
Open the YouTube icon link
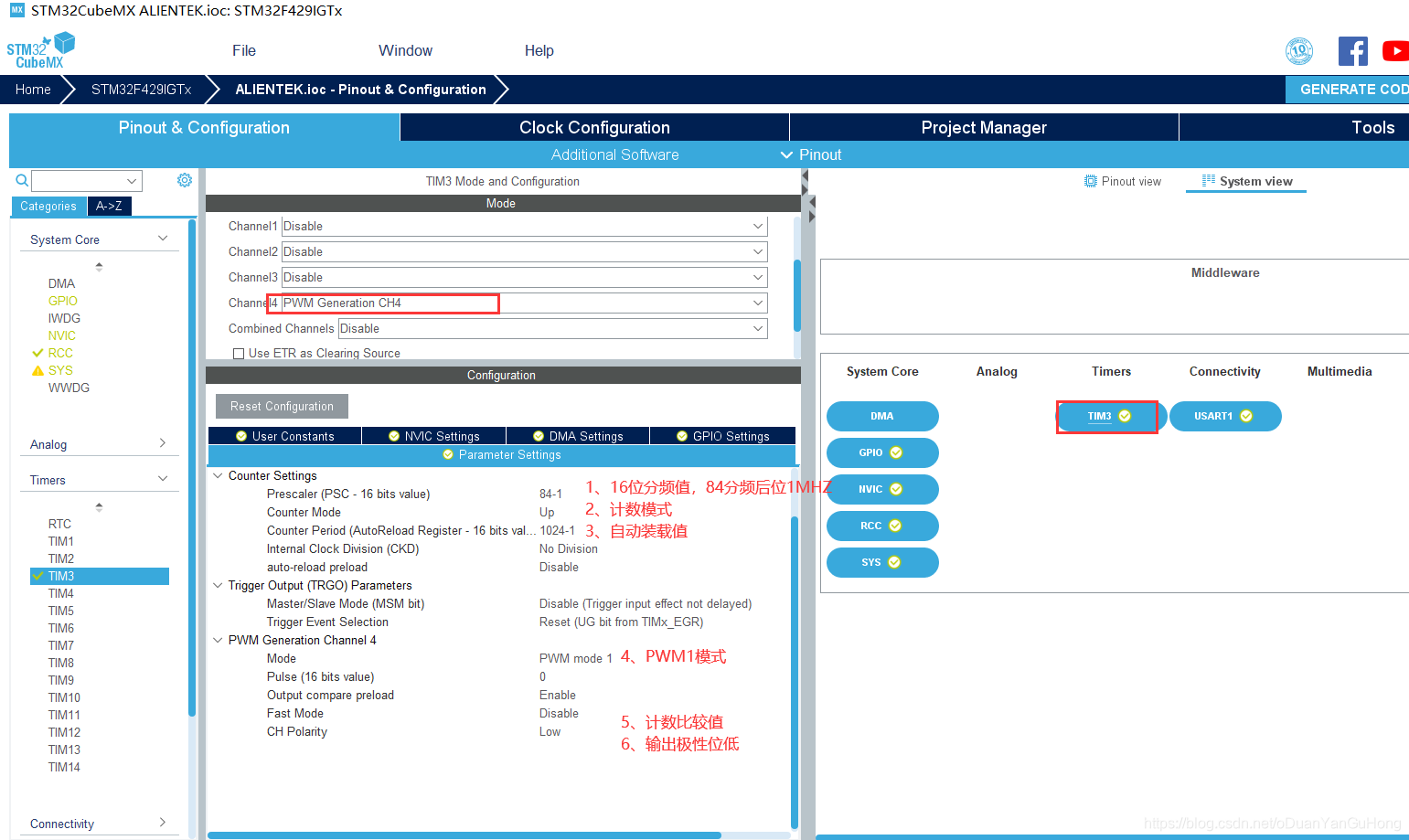pyautogui.click(x=1395, y=51)
